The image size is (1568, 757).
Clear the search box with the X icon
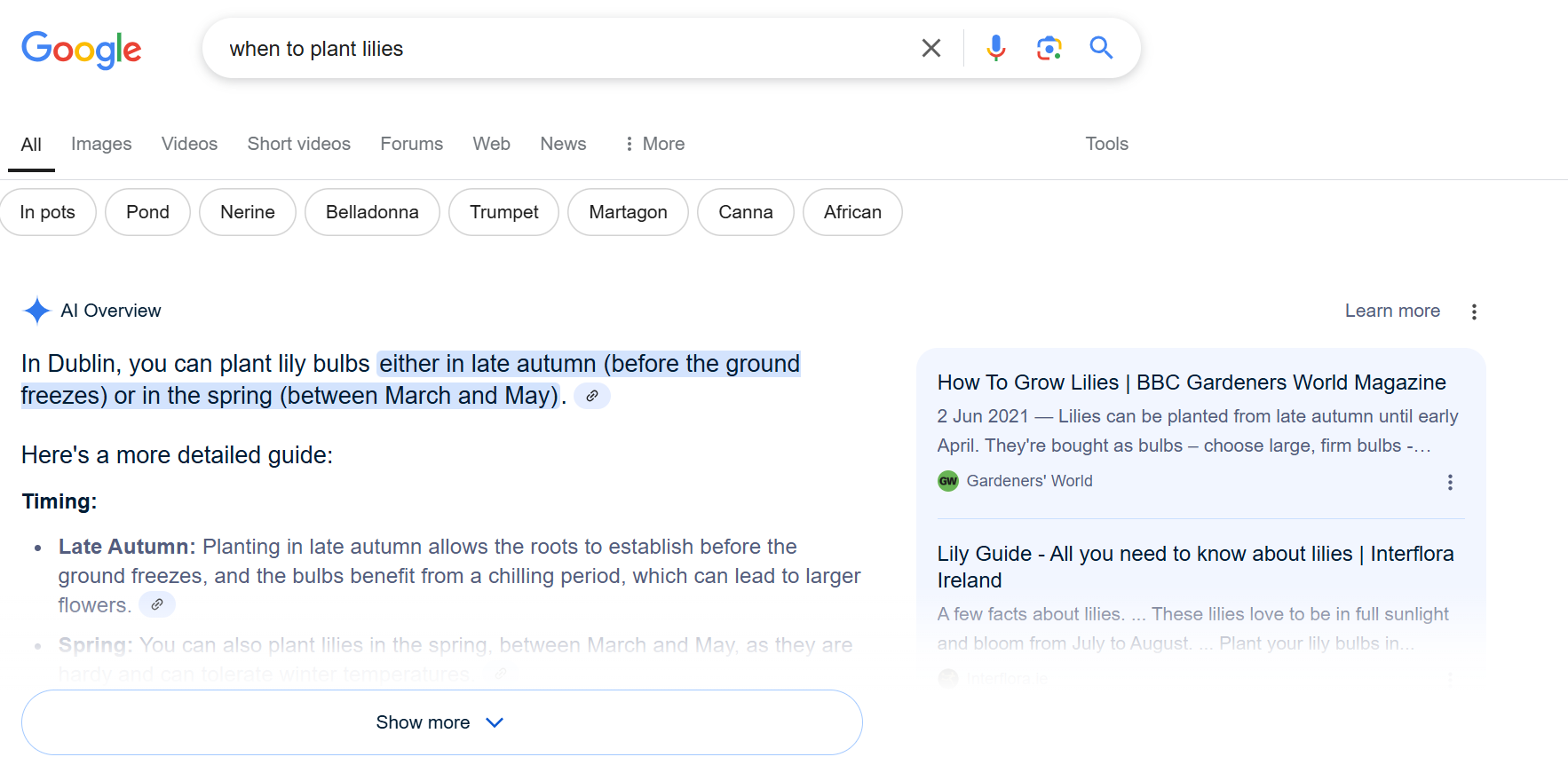point(931,48)
